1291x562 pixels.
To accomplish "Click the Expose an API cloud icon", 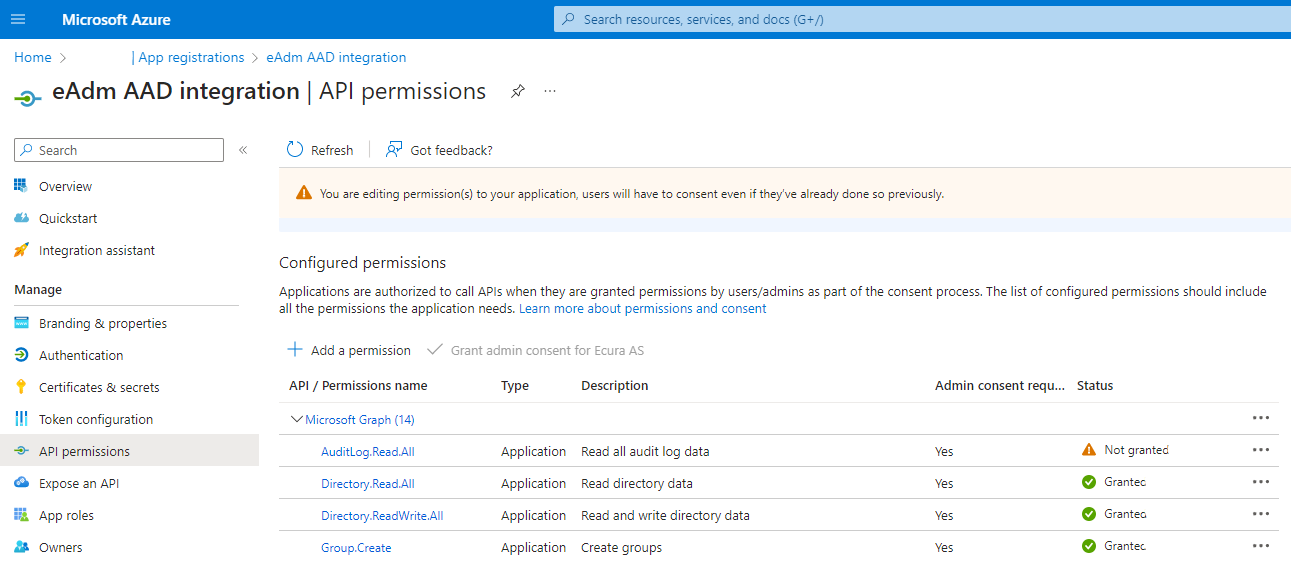I will point(21,483).
